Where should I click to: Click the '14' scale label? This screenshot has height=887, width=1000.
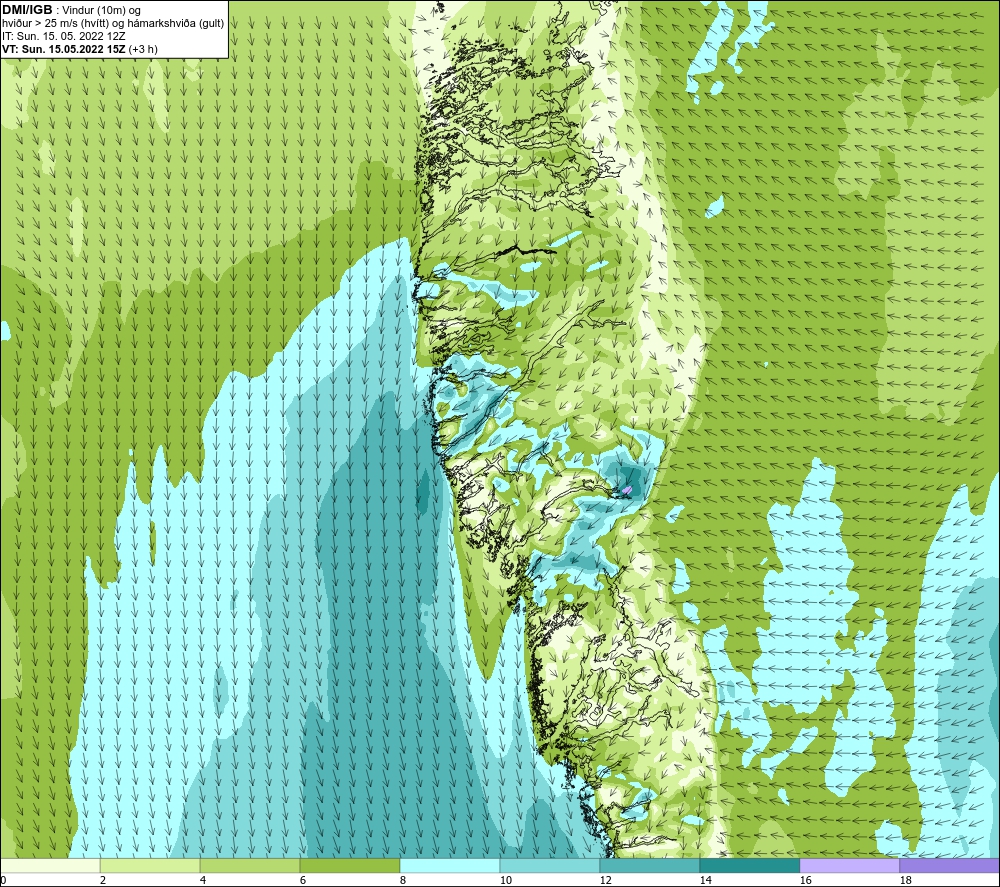[x=705, y=881]
